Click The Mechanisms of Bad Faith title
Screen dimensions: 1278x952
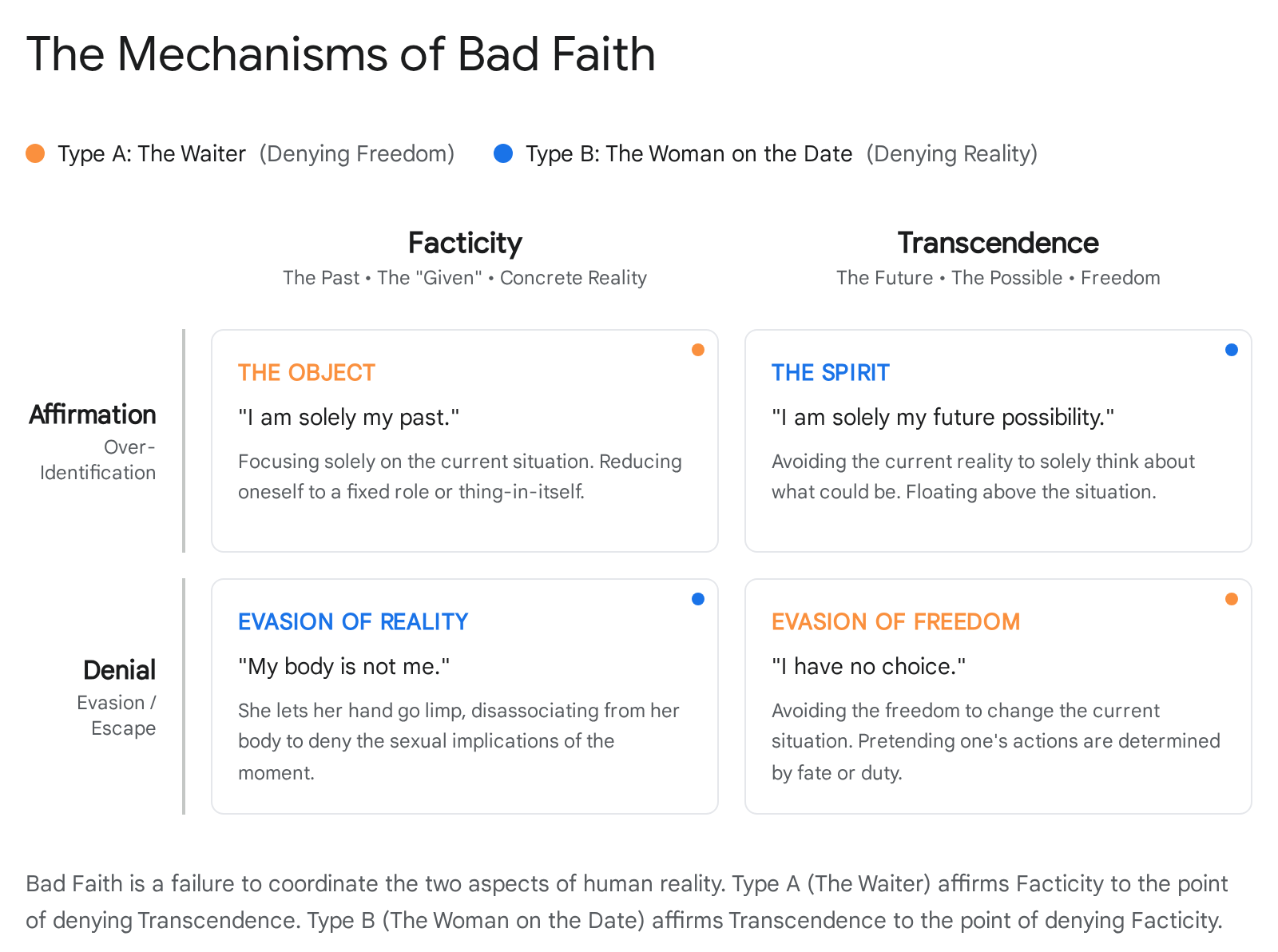click(340, 54)
